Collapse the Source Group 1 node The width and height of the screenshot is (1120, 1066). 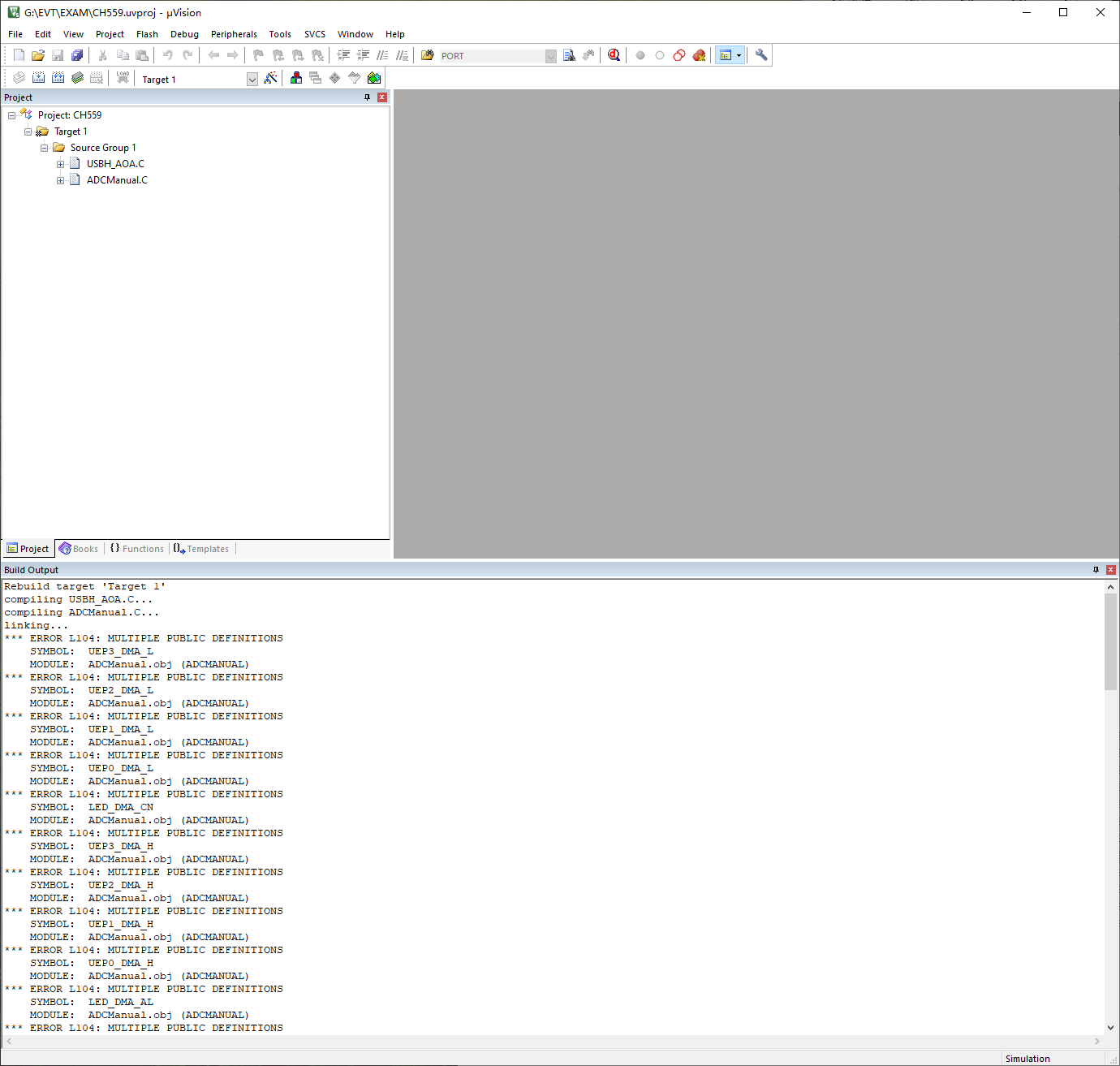tap(45, 148)
